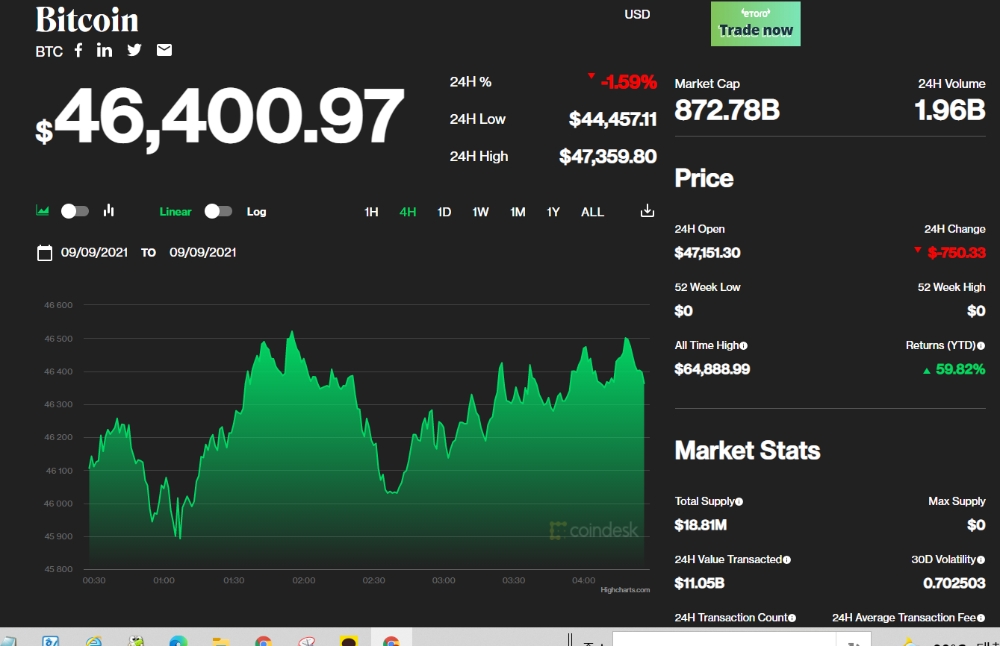Screen dimensions: 1000x646
Task: Show info for 24H Average Transaction Fee
Action: [x=981, y=618]
